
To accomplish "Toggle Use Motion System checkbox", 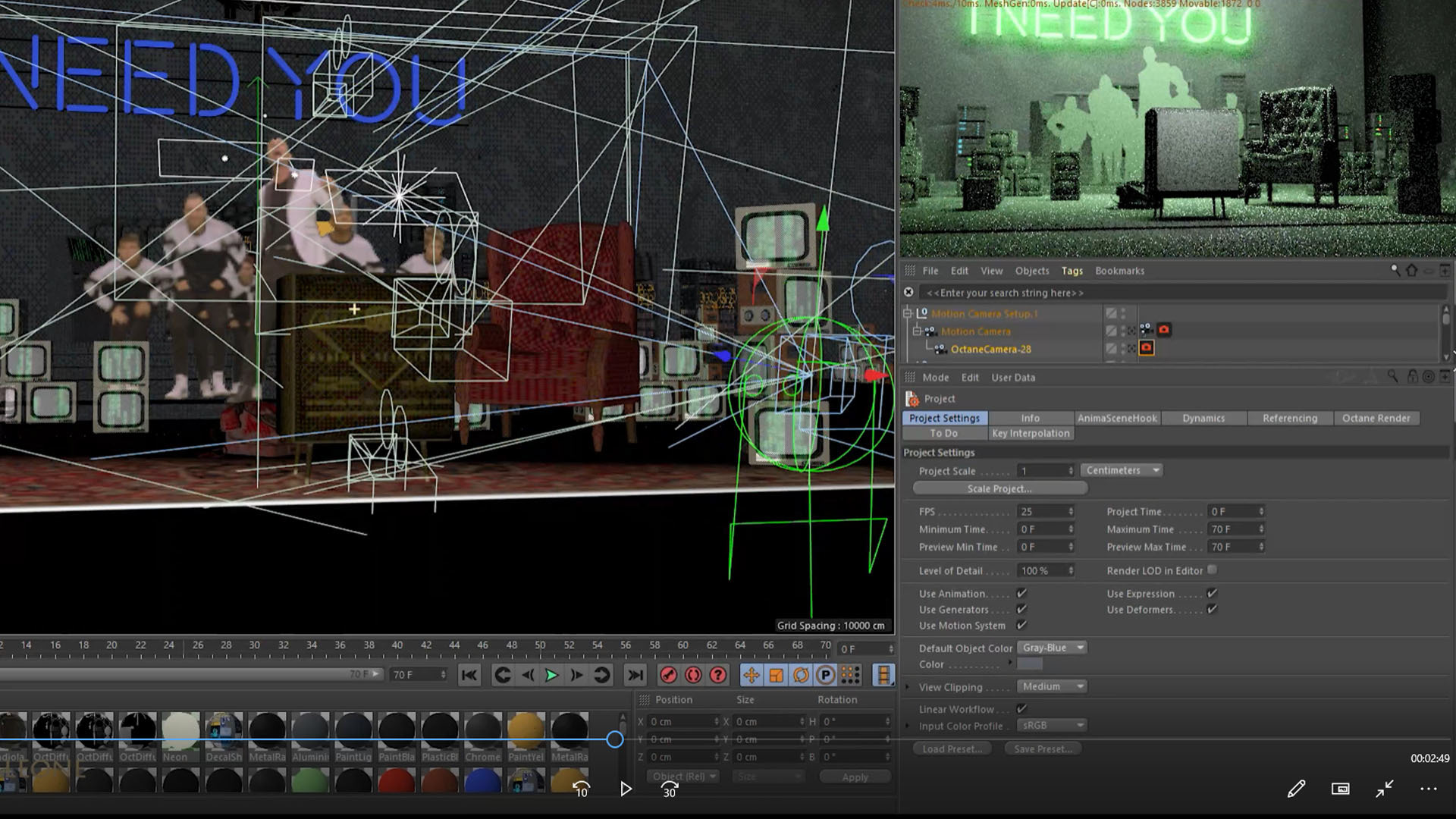I will click(1021, 625).
